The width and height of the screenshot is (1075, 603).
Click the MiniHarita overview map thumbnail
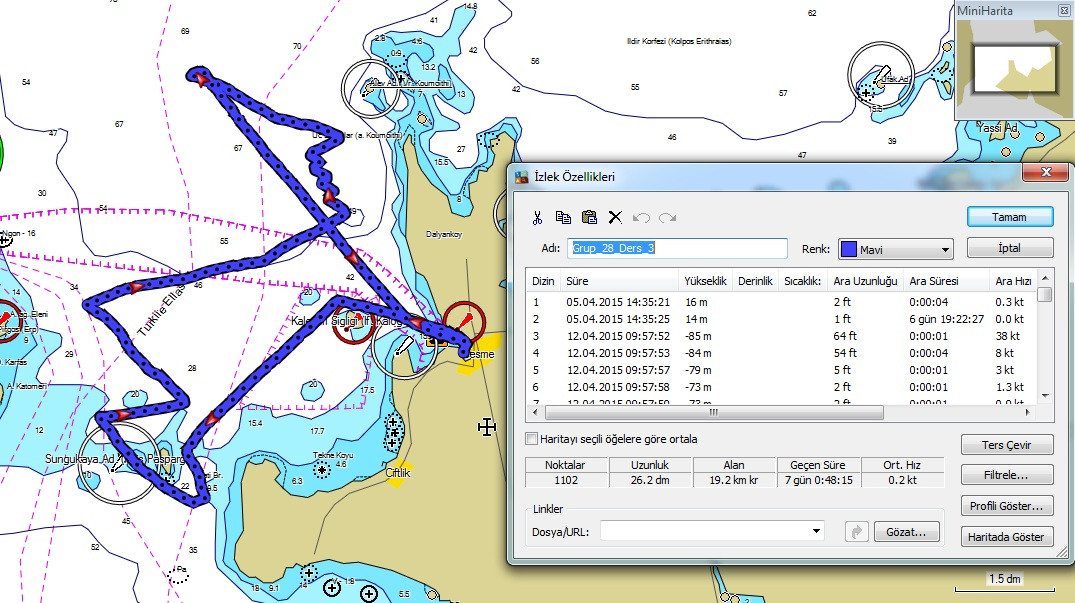click(x=1014, y=68)
